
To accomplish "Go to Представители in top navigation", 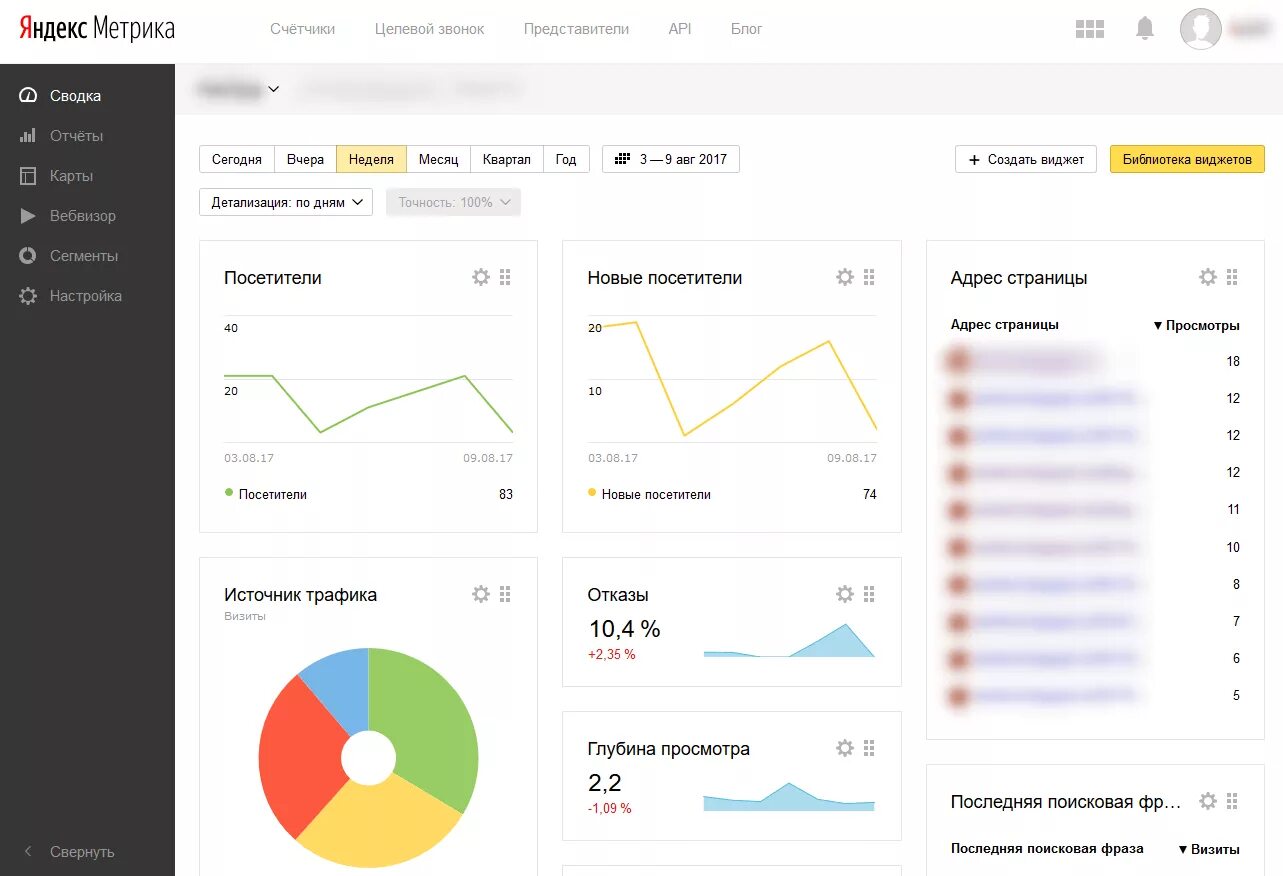I will (577, 29).
